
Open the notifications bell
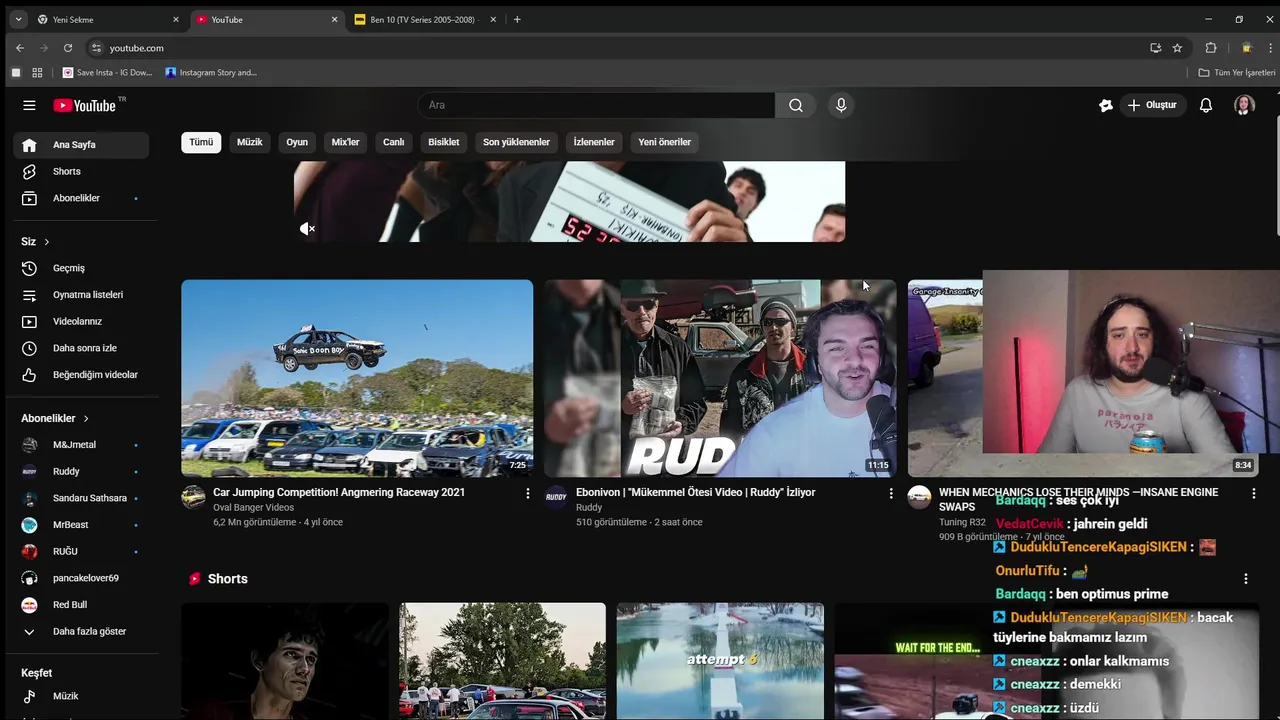point(1206,105)
